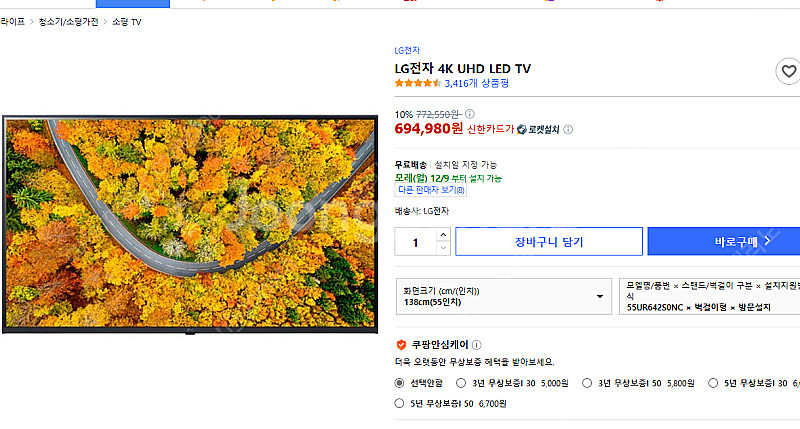This screenshot has width=800, height=429.
Task: Open info icon beside 로켓설치
Action: tap(568, 130)
